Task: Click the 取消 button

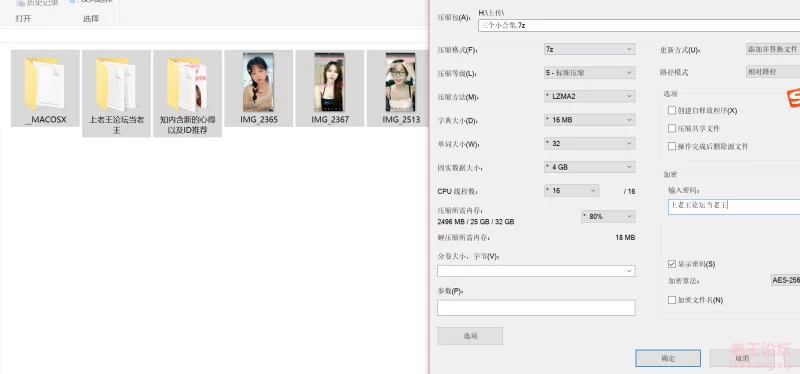Action: click(742, 358)
